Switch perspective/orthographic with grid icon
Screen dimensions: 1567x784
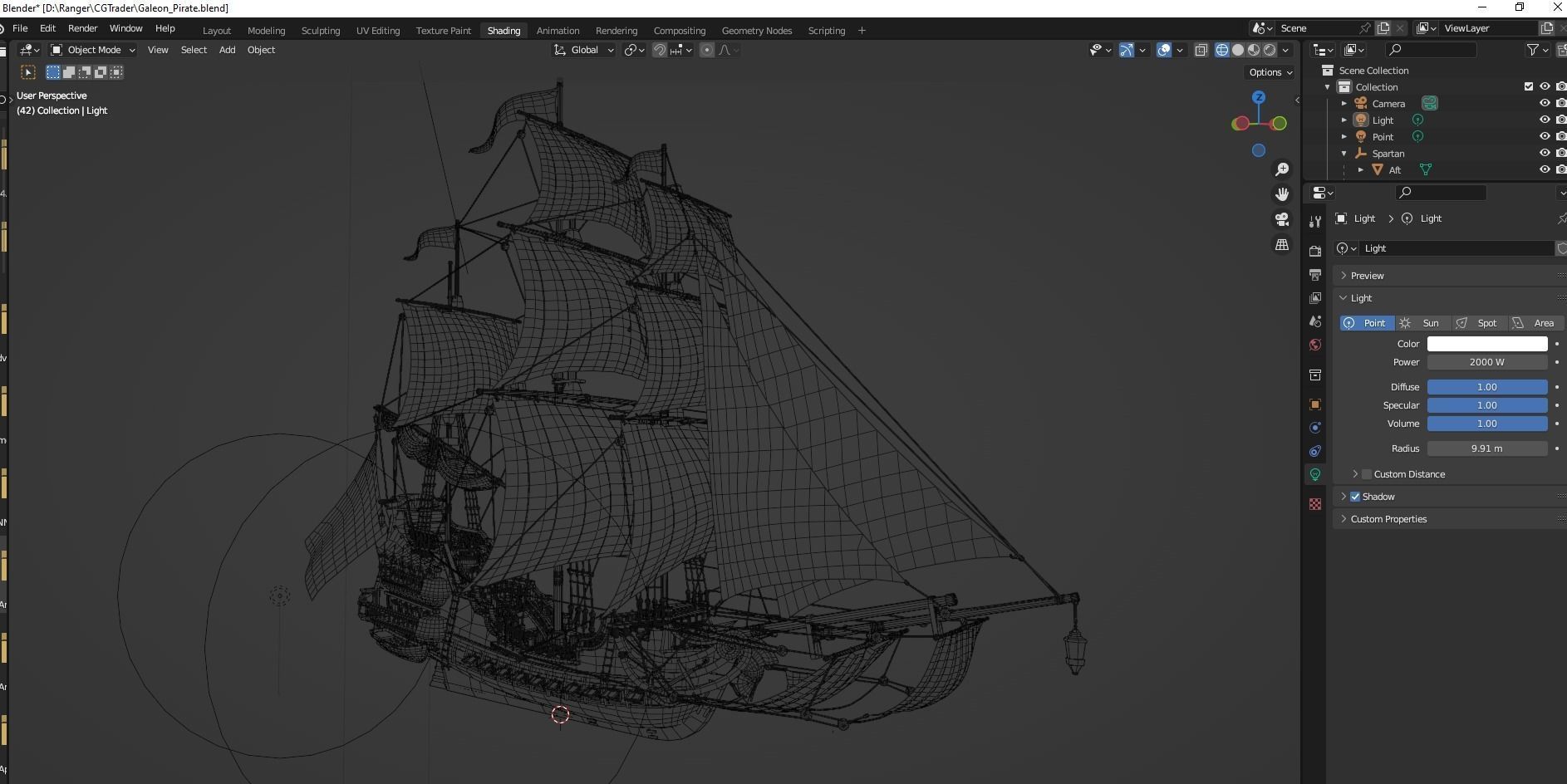pyautogui.click(x=1282, y=245)
